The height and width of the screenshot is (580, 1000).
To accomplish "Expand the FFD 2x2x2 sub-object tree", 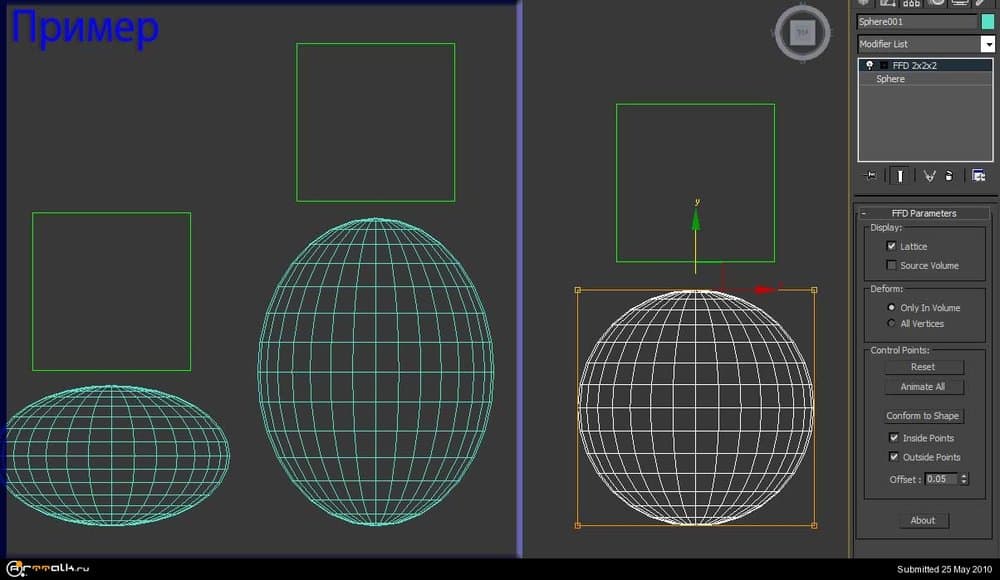I will 884,65.
